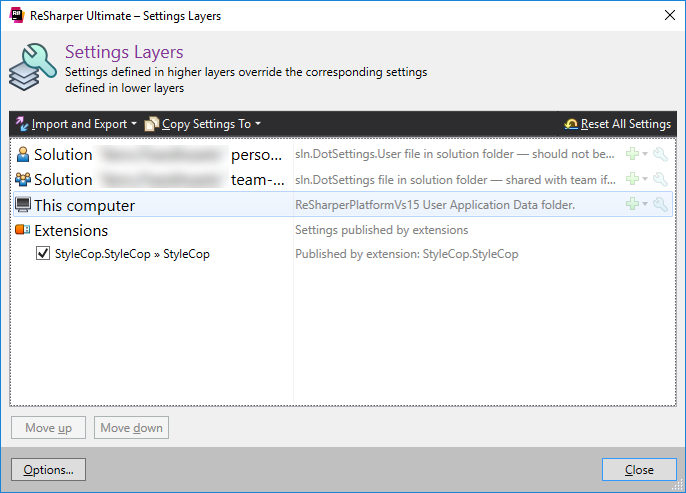Uncheck the StyleCop.StyleCop checkbox
Screen dimensions: 686x493
click(43, 254)
